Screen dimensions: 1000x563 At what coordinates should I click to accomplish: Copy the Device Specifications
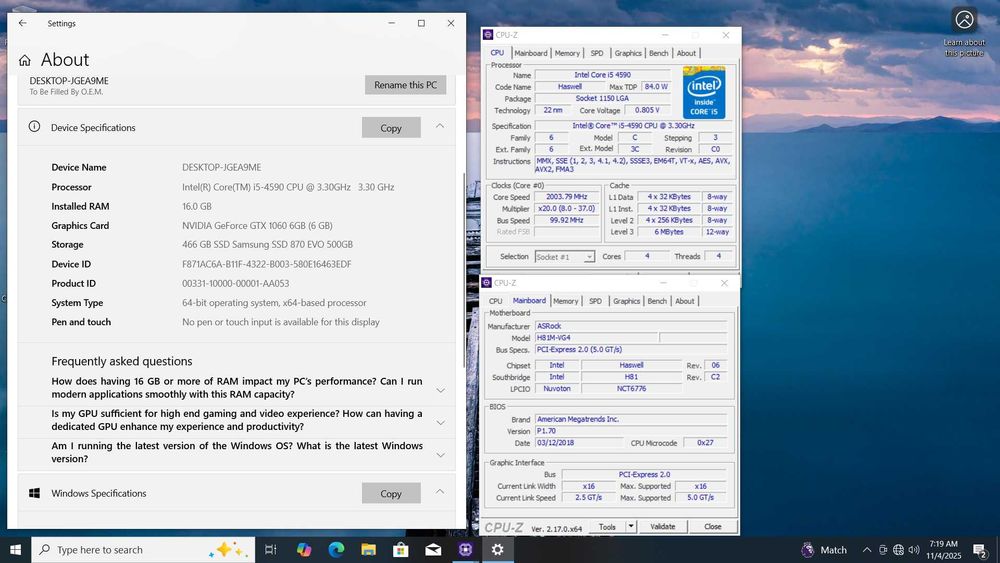[x=391, y=128]
